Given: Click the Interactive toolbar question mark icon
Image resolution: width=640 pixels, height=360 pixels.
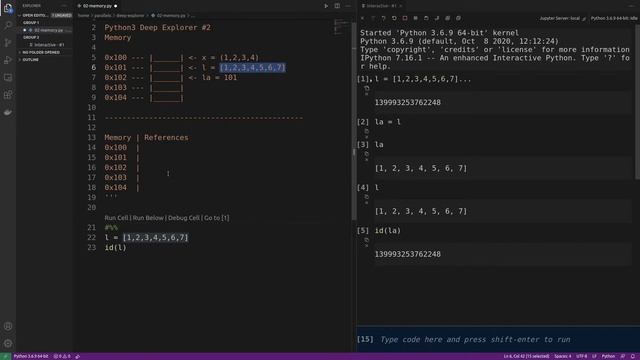Looking at the screenshot, I should (x=383, y=18).
